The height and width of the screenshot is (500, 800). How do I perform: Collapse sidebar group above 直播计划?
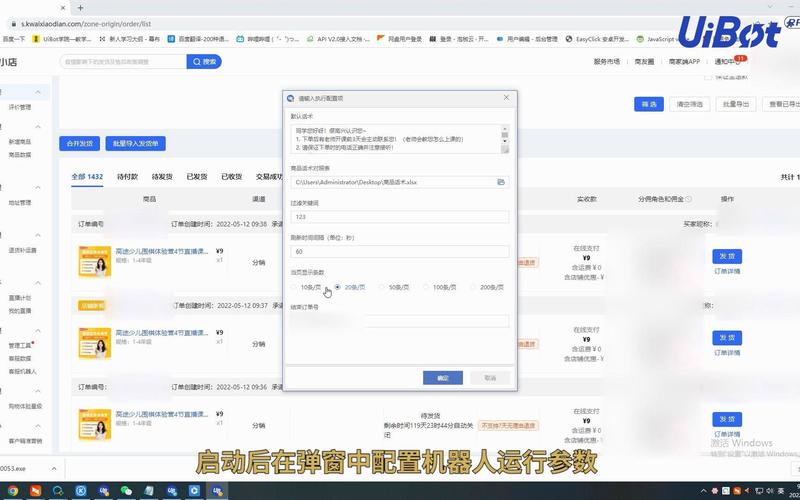point(38,283)
